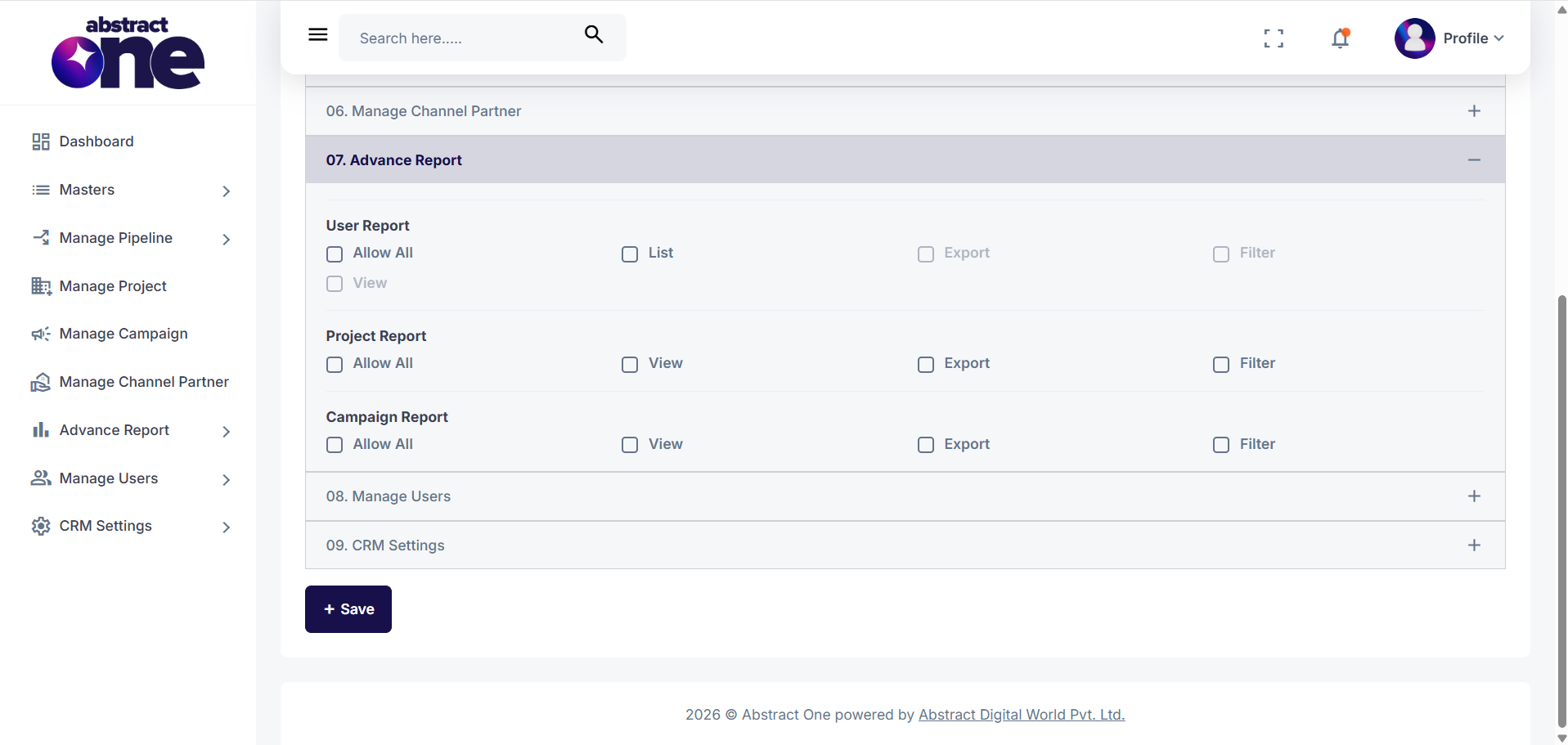The width and height of the screenshot is (1568, 745).
Task: Click the CRM Settings gear icon
Action: click(41, 526)
